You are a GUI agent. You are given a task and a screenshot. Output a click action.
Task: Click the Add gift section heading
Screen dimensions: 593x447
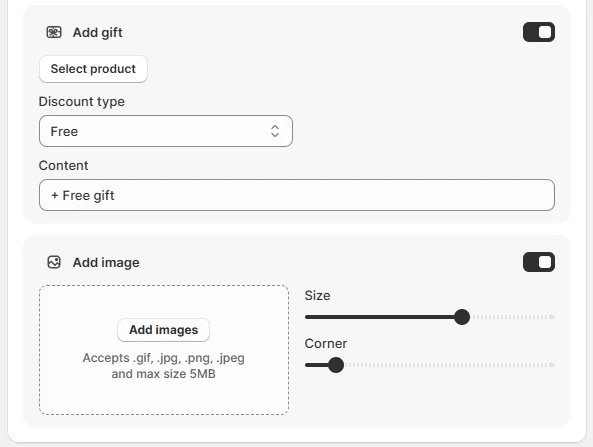tap(98, 33)
